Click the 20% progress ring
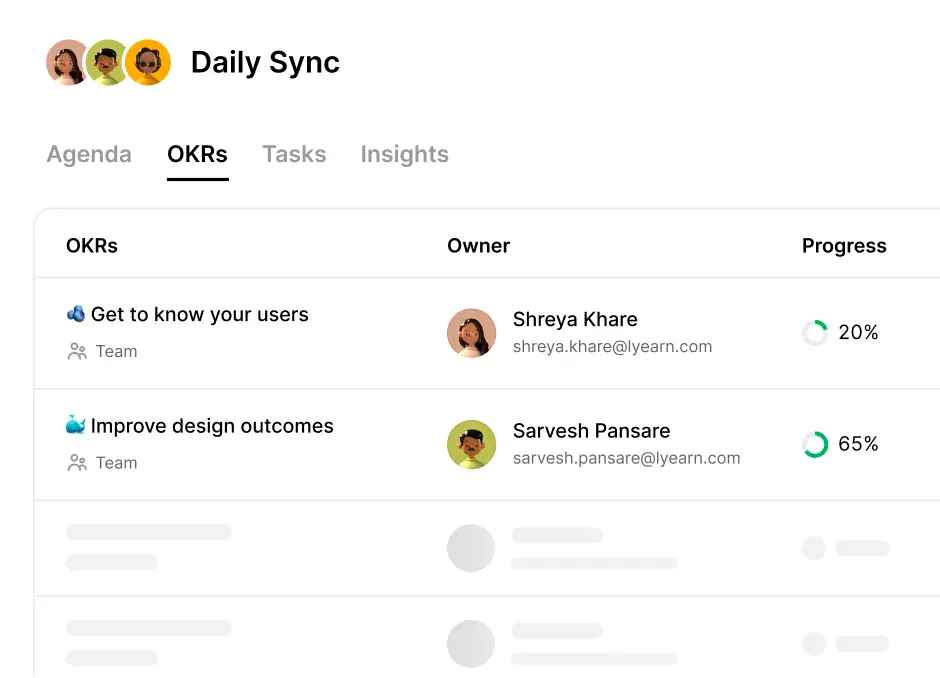Image resolution: width=940 pixels, height=678 pixels. click(x=815, y=332)
